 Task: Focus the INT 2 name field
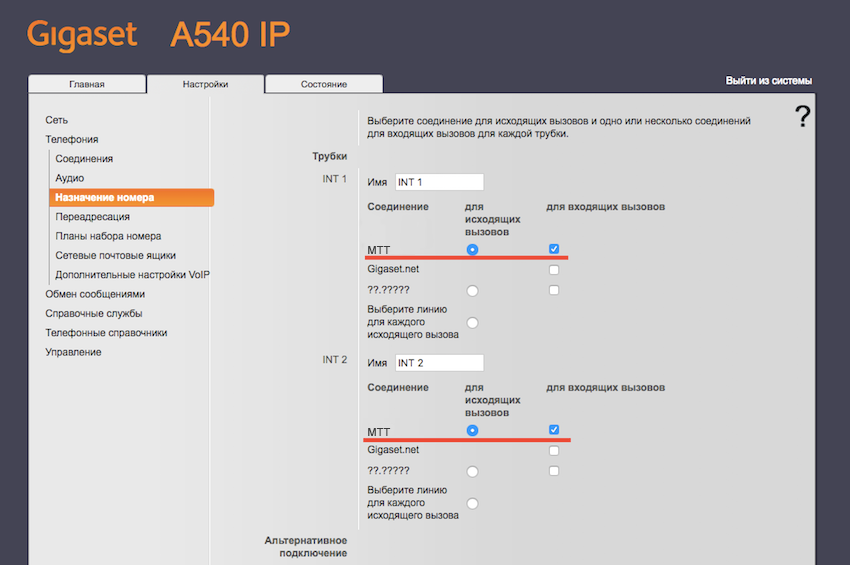pos(439,362)
